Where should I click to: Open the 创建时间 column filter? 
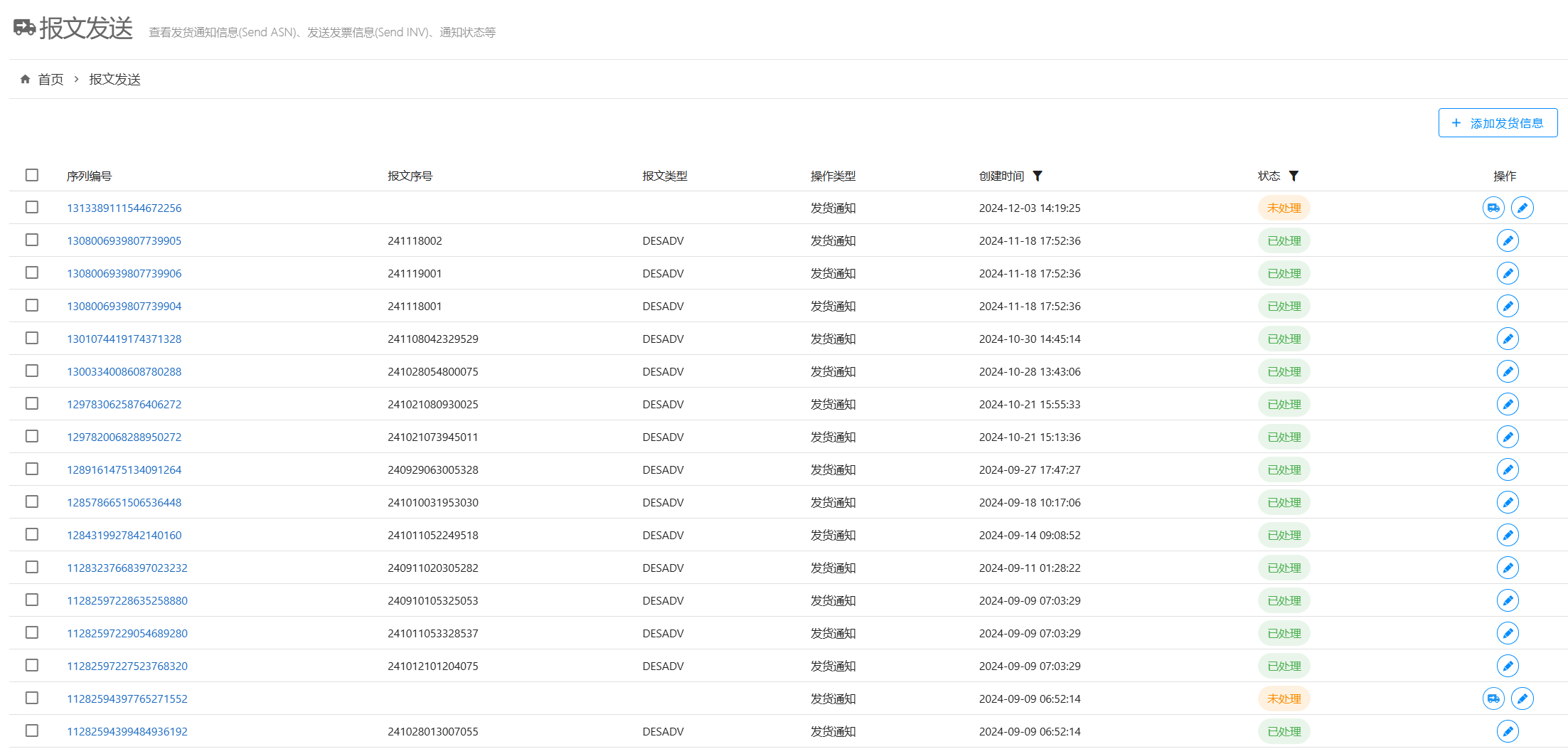1038,176
